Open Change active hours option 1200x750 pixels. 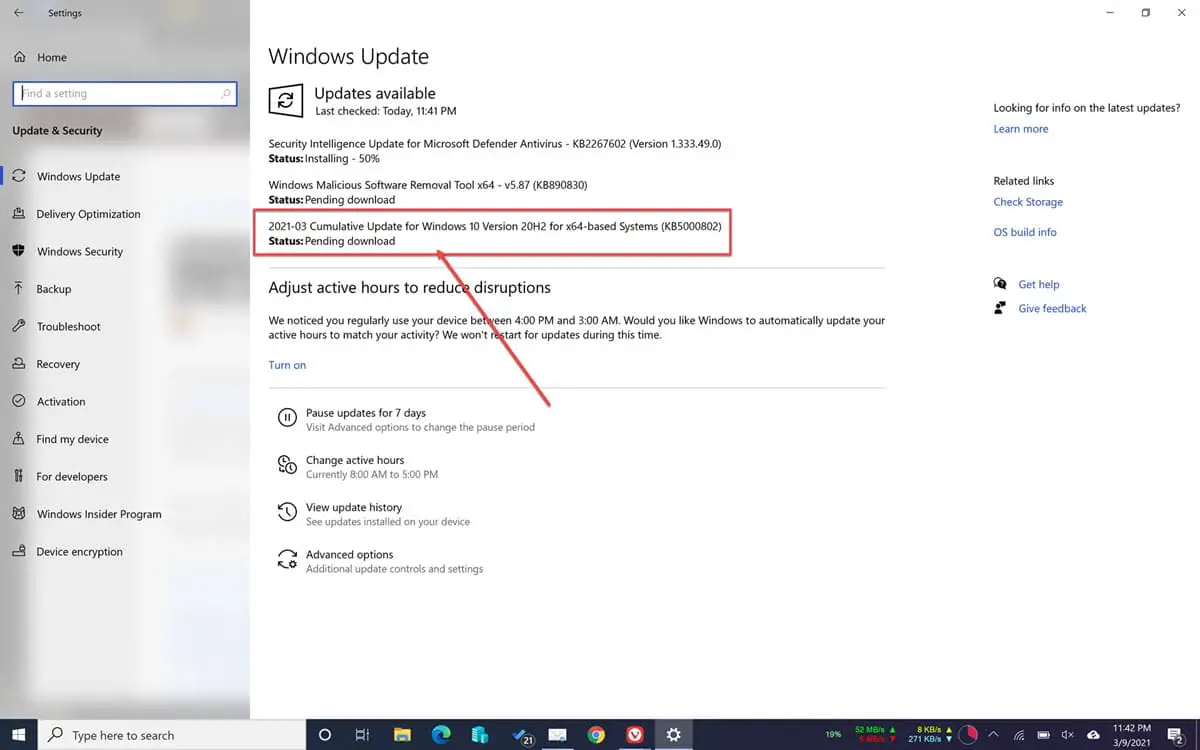[x=372, y=467]
